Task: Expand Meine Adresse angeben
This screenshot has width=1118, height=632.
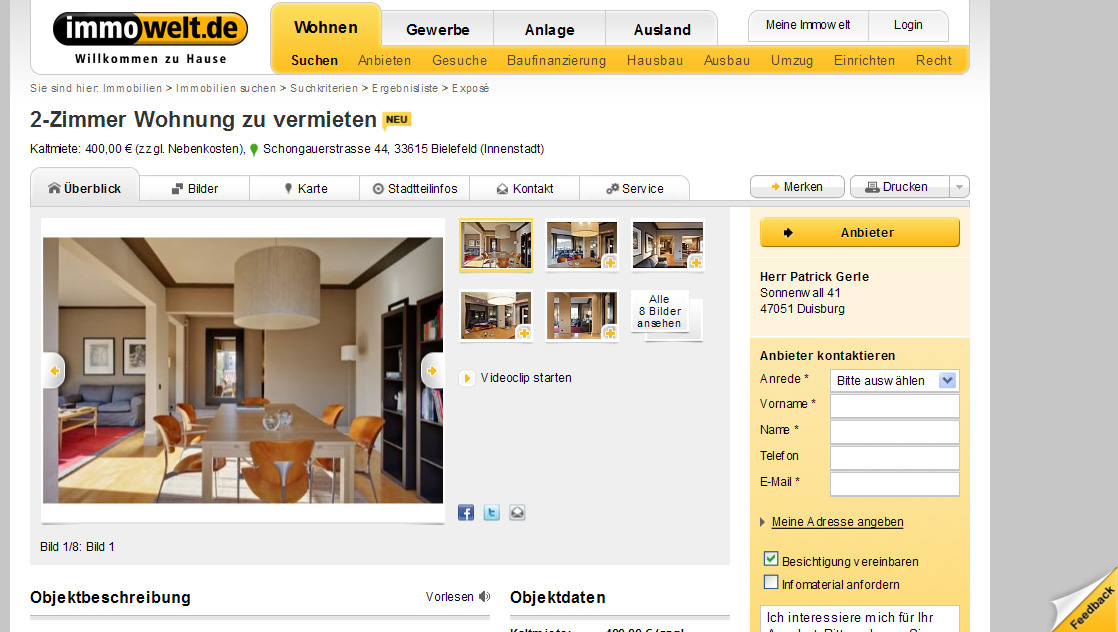Action: [x=837, y=522]
